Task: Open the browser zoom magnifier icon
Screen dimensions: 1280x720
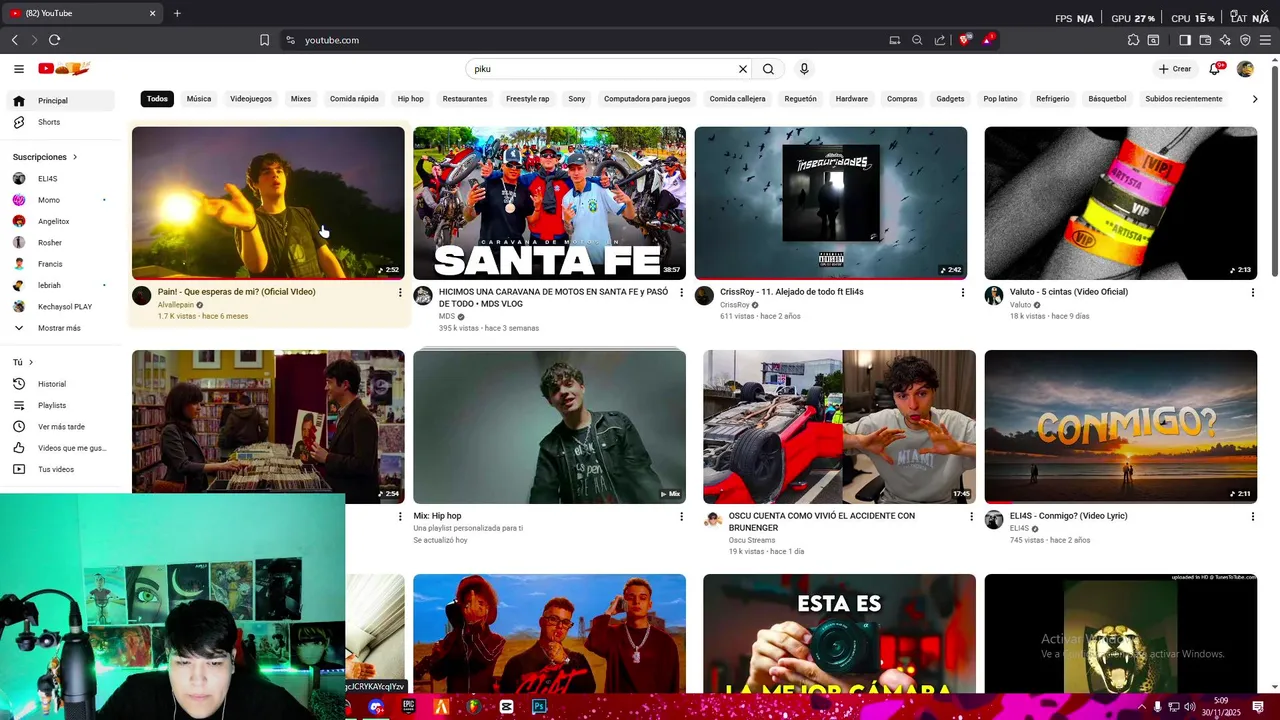Action: point(917,40)
